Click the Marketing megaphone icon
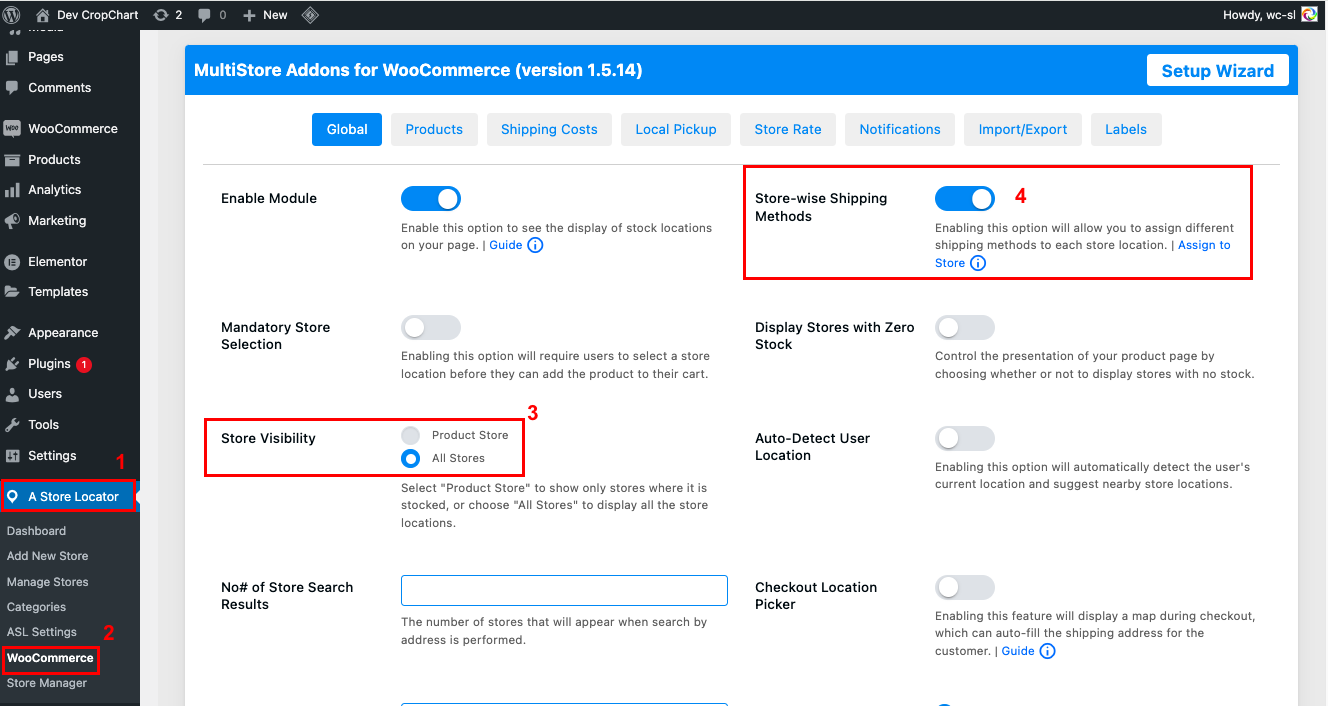1328x706 pixels. point(12,221)
